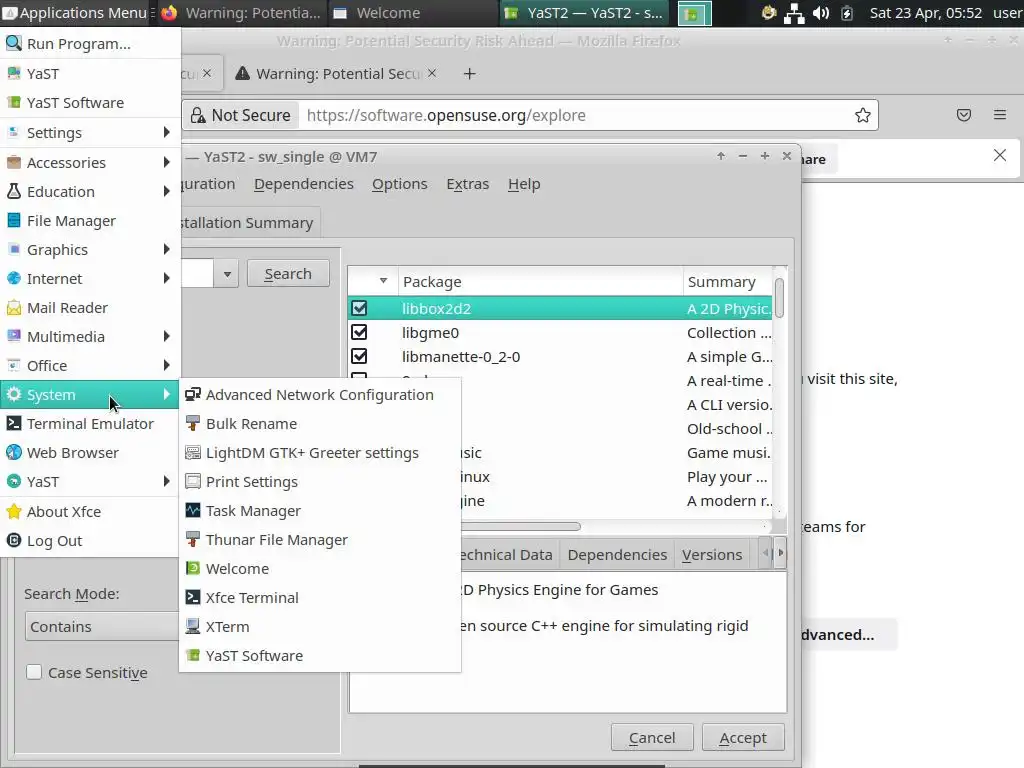The width and height of the screenshot is (1024, 768).
Task: Sort by the Package column header
Action: tap(540, 281)
